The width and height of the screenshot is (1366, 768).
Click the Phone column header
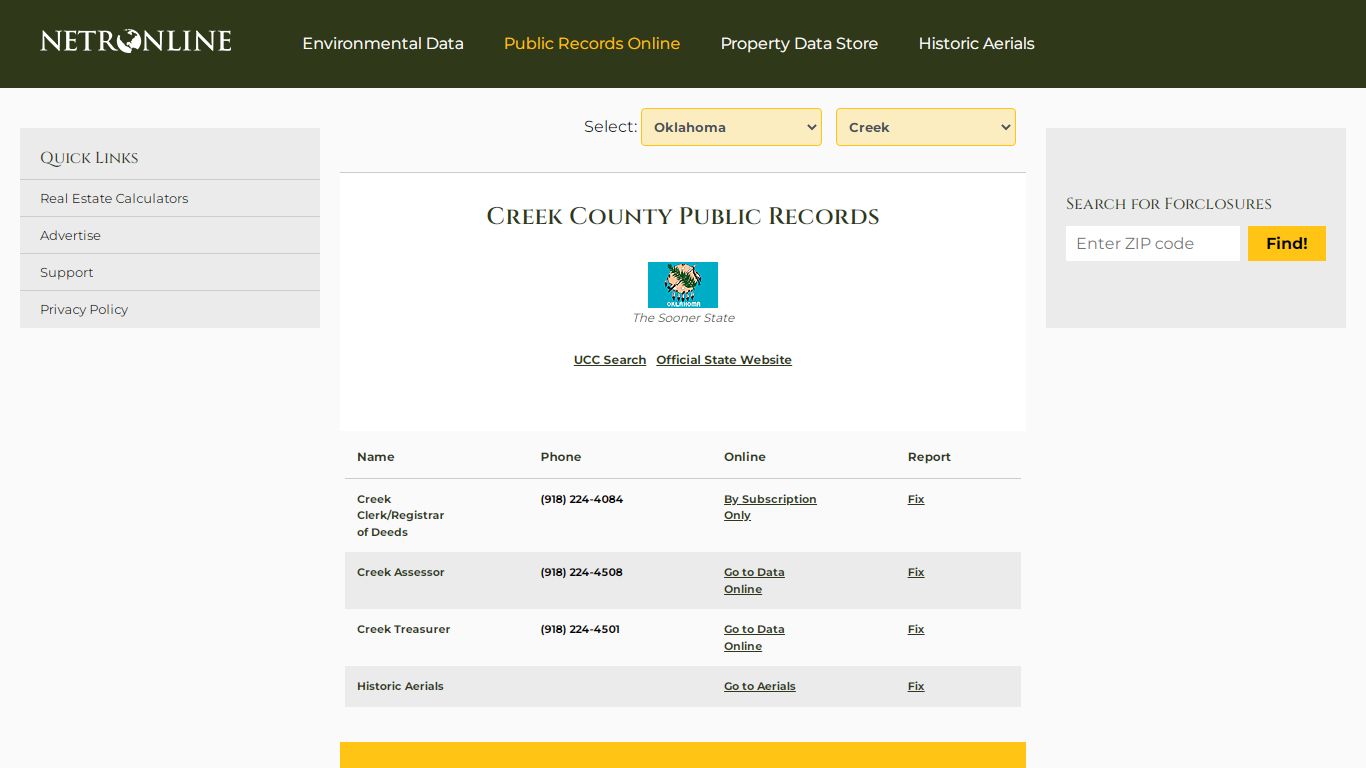[x=561, y=457]
